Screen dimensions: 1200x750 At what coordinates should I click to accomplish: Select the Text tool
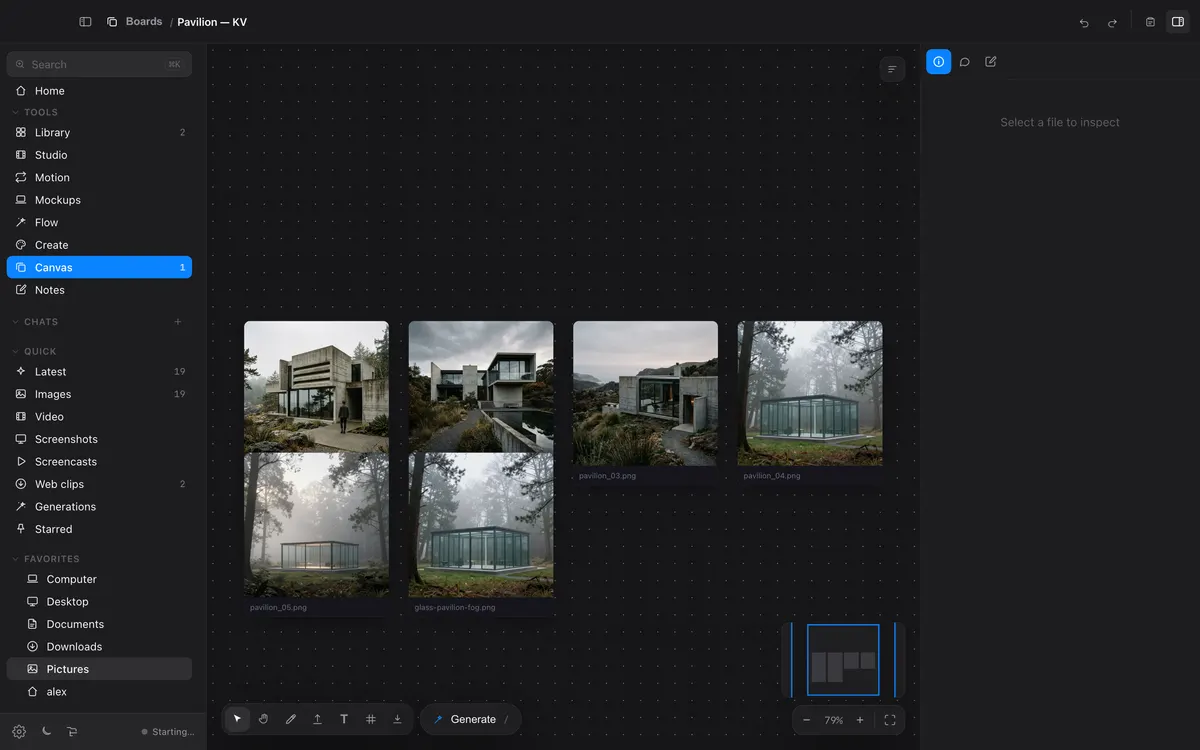click(x=344, y=719)
